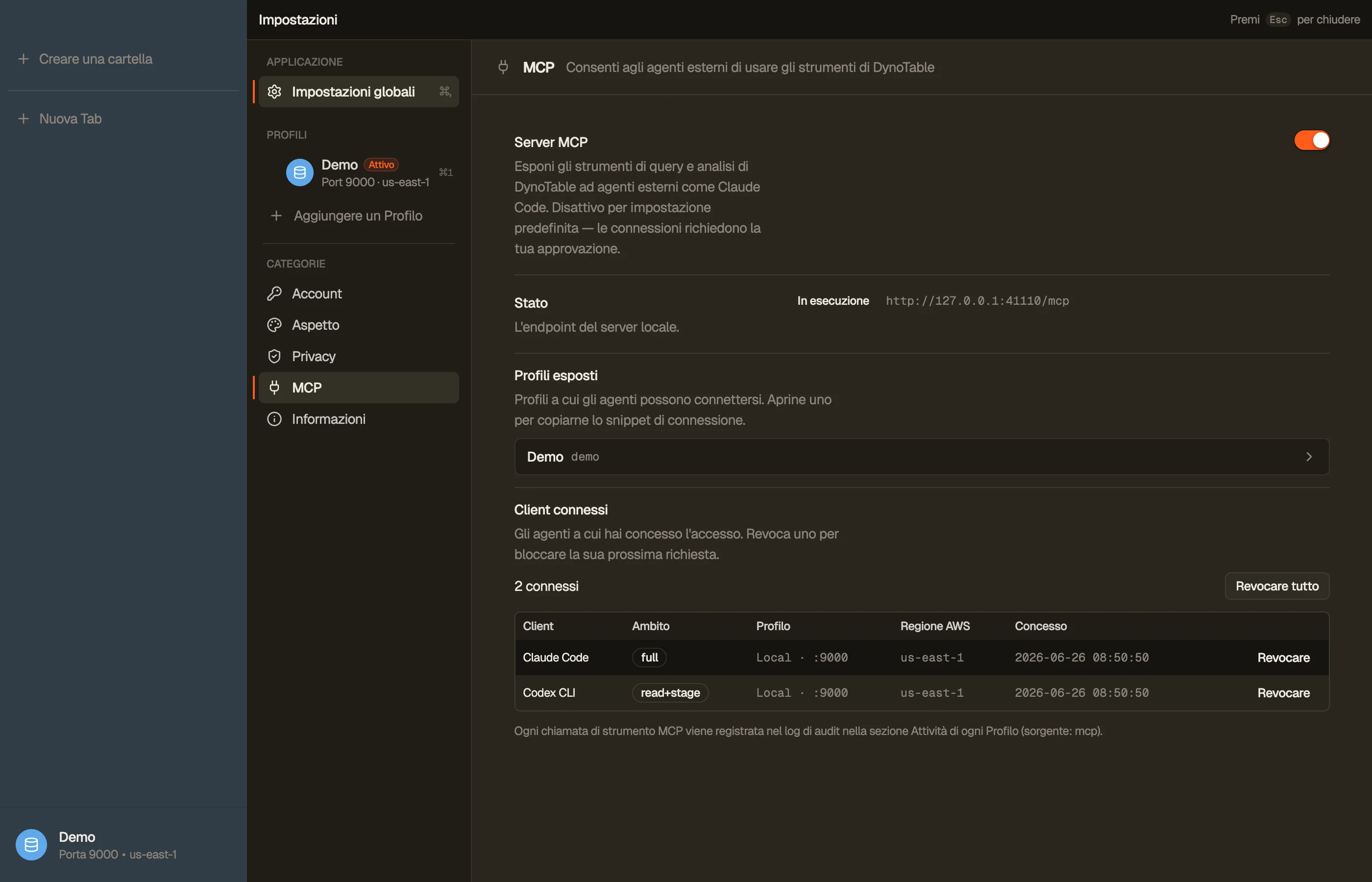Click the In esecuzione status label
Image resolution: width=1372 pixels, height=882 pixels.
pyautogui.click(x=833, y=301)
